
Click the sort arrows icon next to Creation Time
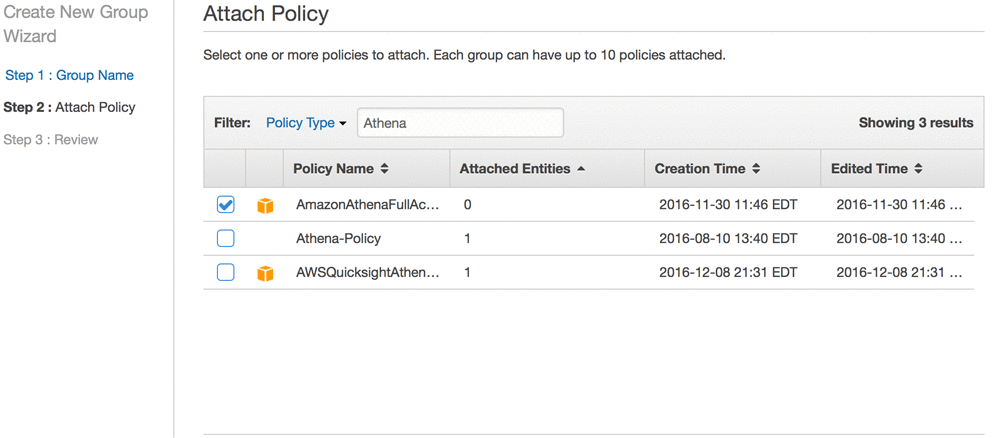pos(756,169)
